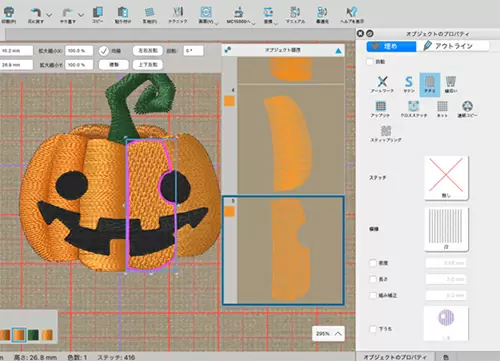
Task: Enable the 自動 checkbox in properties
Action: pyautogui.click(x=370, y=62)
